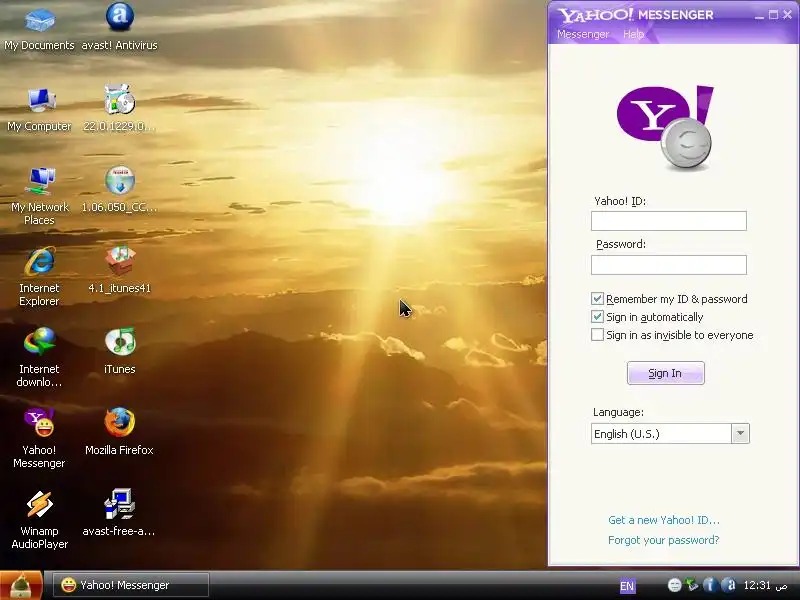Open the Messenger menu
This screenshot has height=600, width=800.
click(583, 34)
